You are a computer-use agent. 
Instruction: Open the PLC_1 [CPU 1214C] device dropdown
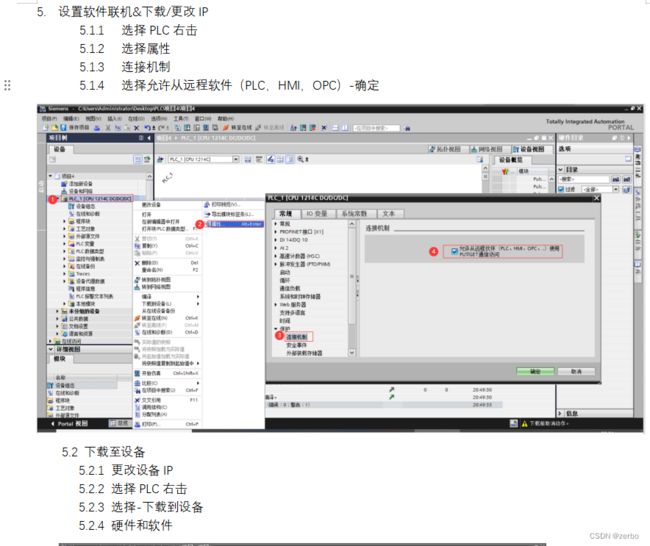[235, 159]
